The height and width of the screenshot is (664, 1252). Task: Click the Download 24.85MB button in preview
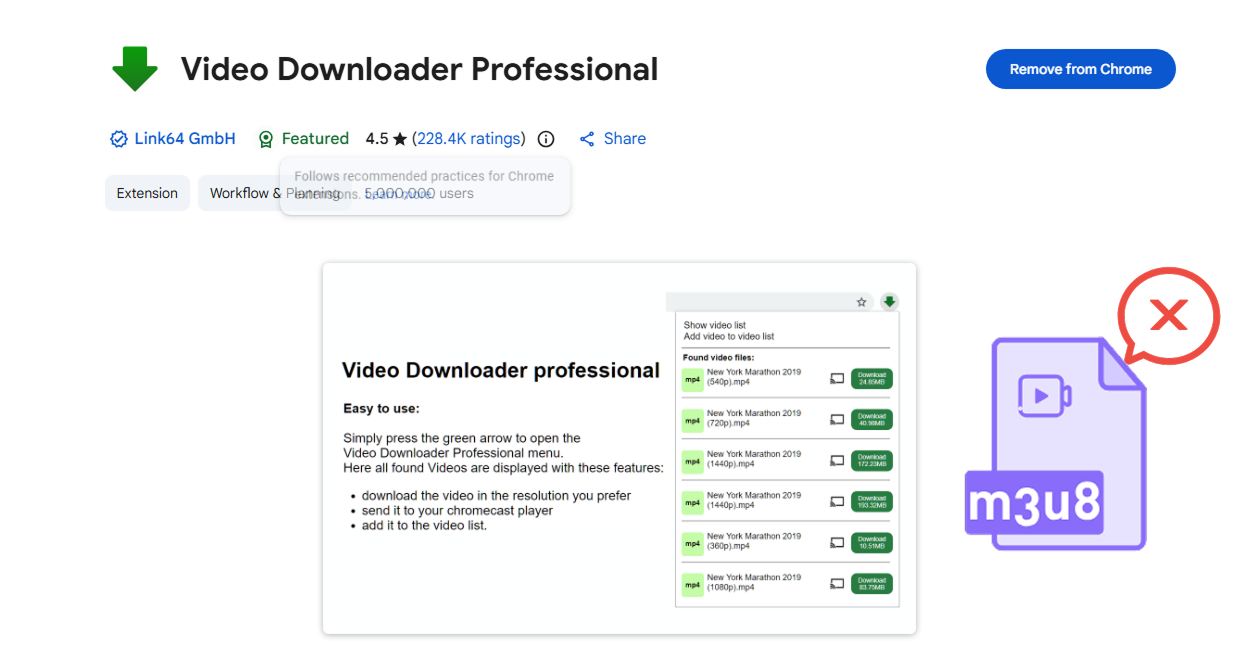tap(872, 379)
